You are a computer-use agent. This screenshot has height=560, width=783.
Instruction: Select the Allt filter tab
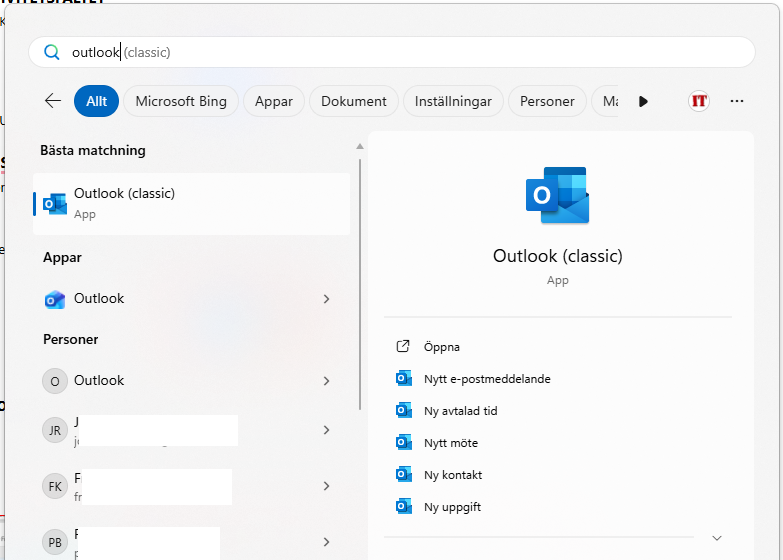pos(96,101)
